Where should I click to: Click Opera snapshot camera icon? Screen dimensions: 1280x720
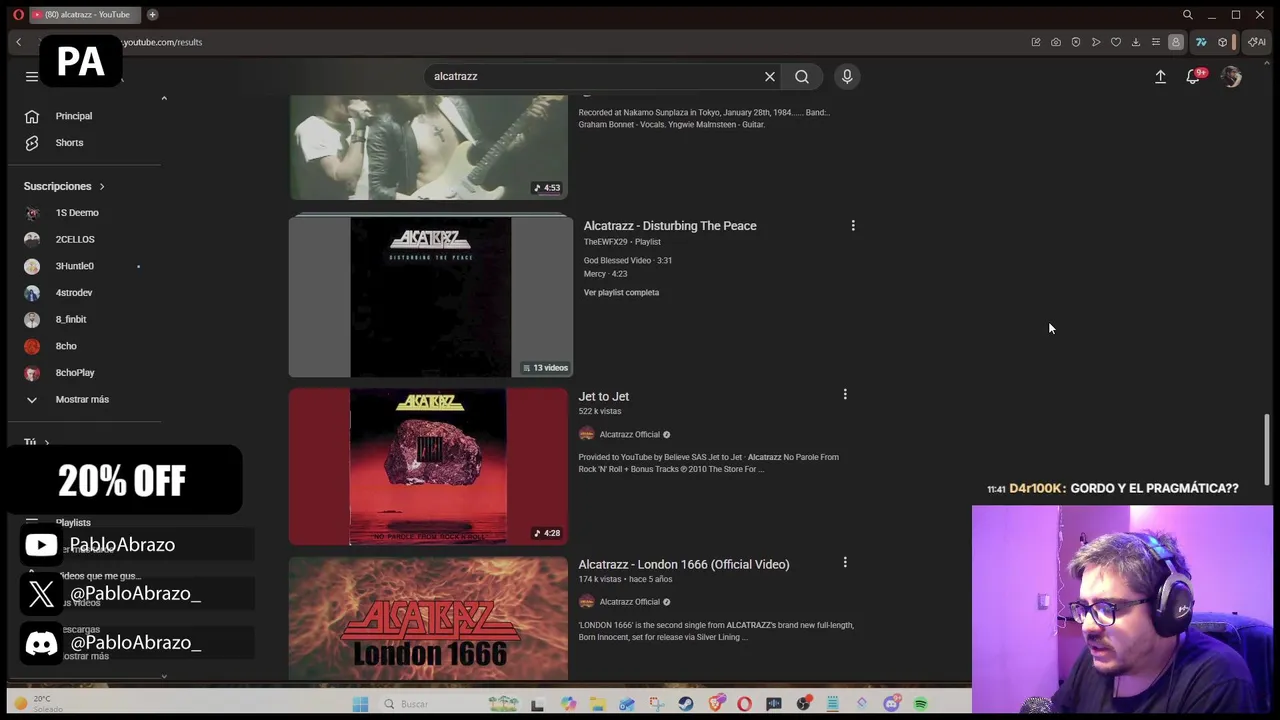pos(1056,42)
